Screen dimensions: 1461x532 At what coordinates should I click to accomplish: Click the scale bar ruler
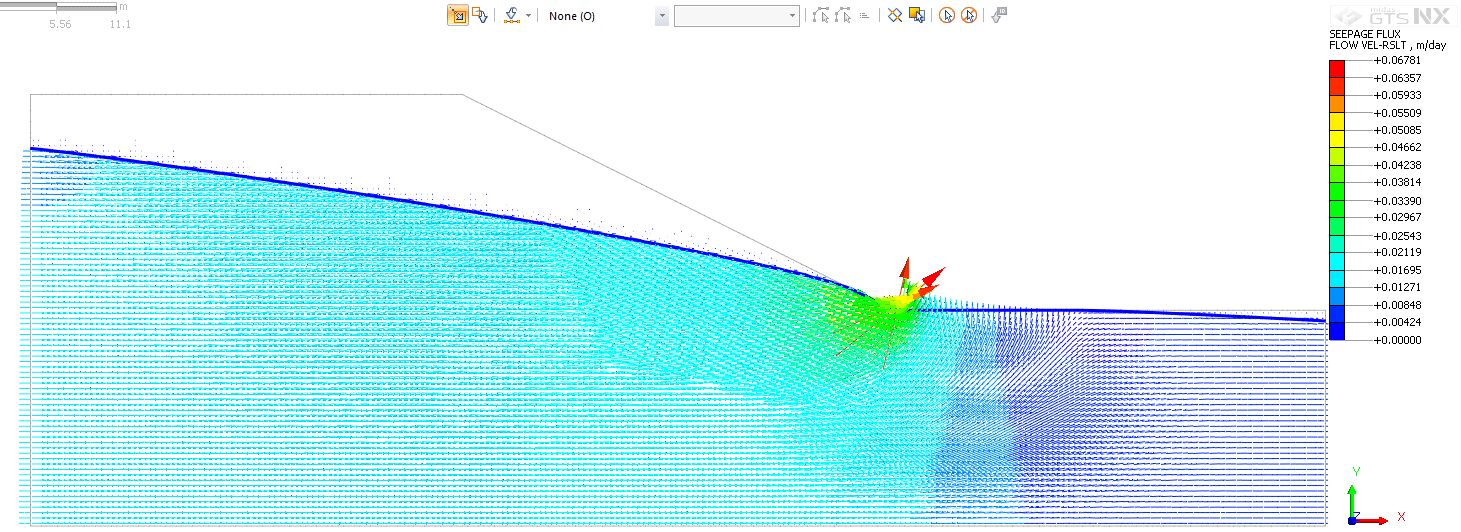[x=68, y=8]
